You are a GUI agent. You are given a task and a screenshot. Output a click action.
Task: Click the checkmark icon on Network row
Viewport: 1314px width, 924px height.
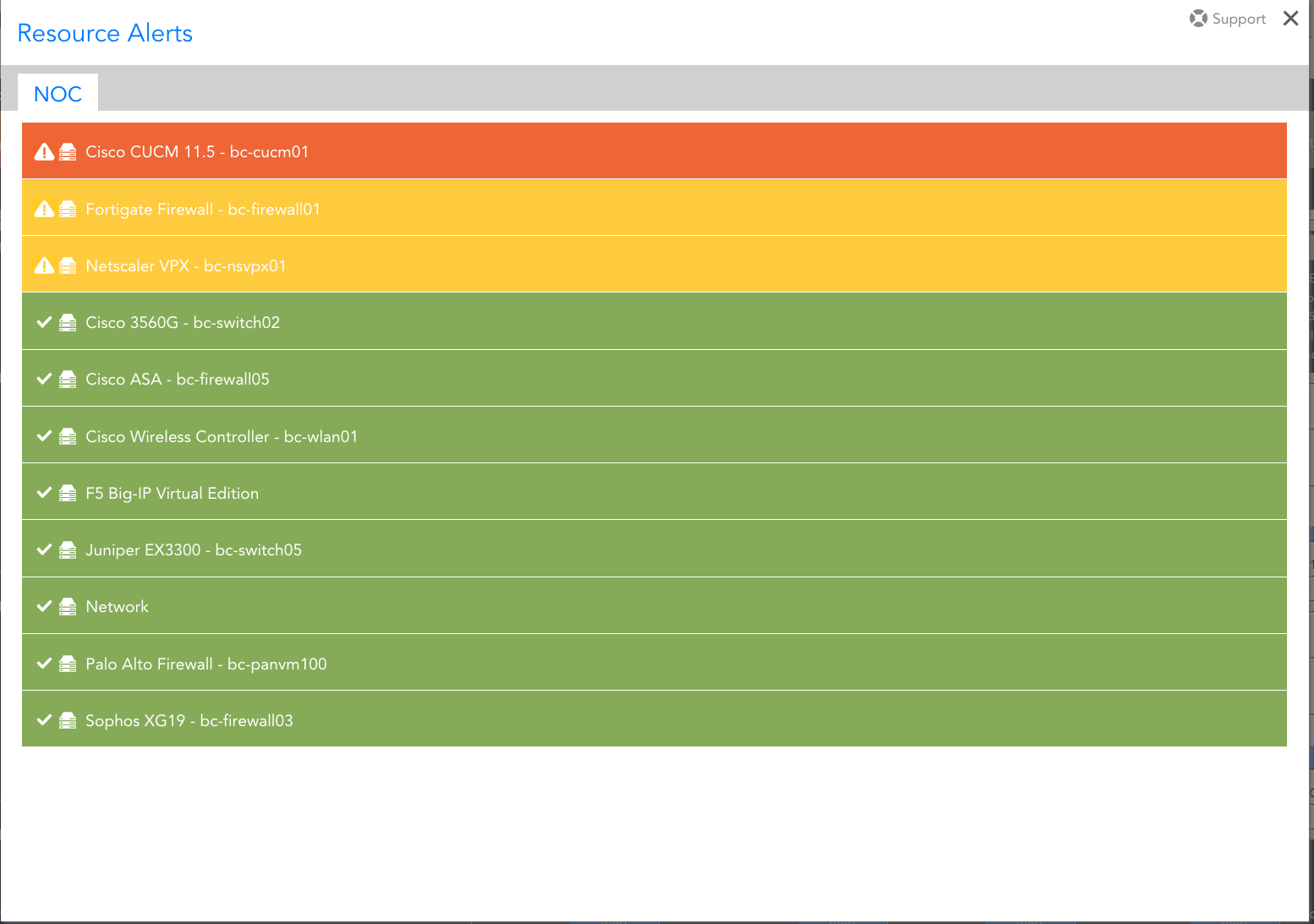point(45,606)
